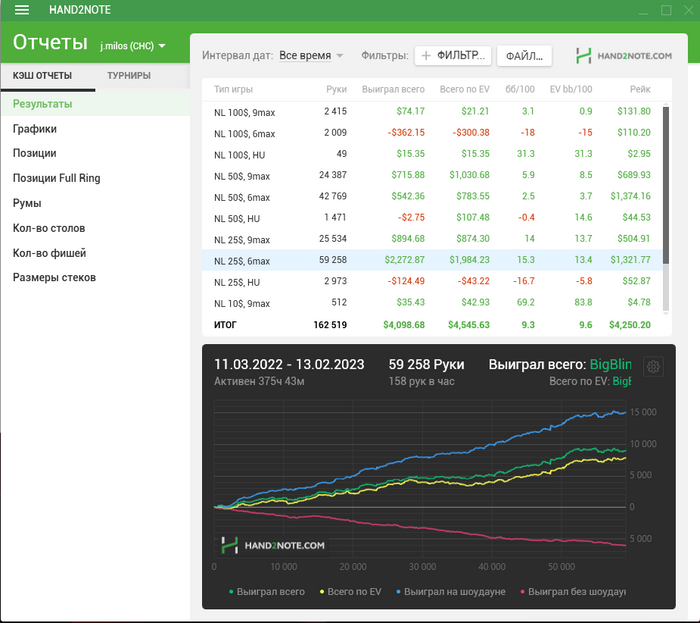Image resolution: width=700 pixels, height=623 pixels.
Task: Select the highlighted NL 25$, 6max row
Action: click(432, 260)
